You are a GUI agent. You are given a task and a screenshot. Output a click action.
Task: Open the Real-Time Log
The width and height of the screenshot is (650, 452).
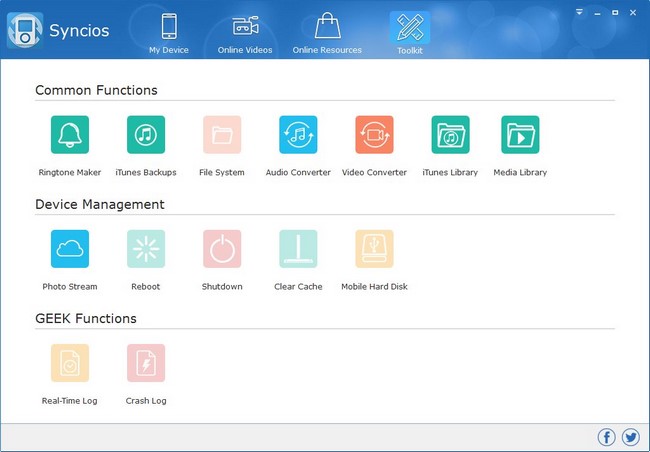(x=70, y=363)
